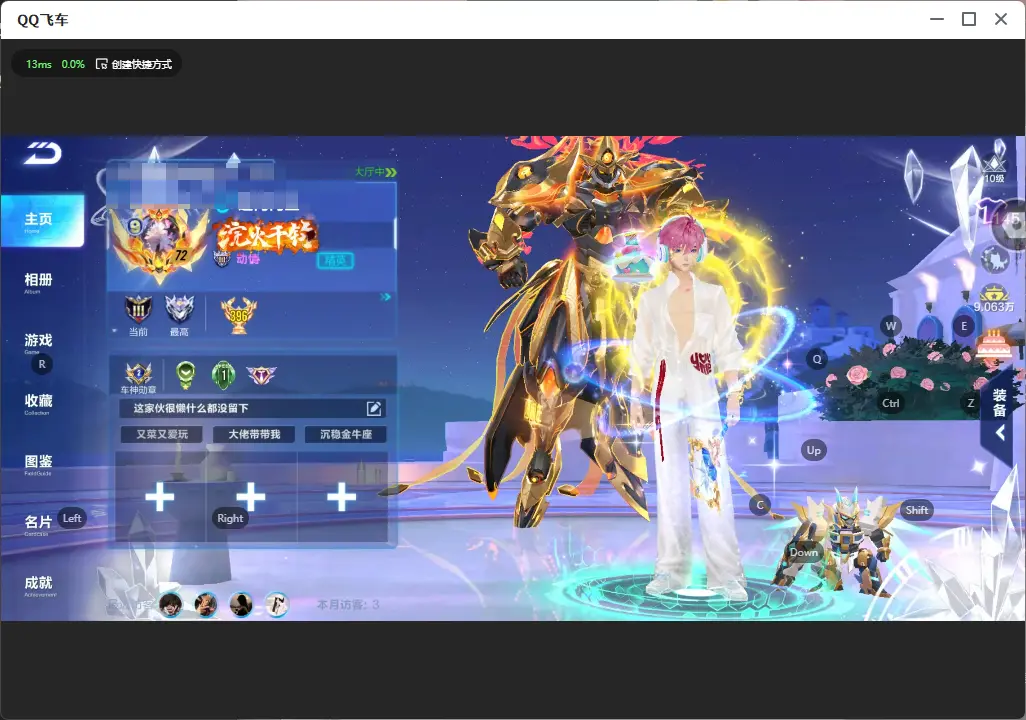The height and width of the screenshot is (720, 1026).
Task: Select the 大佬带带我 tag
Action: click(254, 435)
